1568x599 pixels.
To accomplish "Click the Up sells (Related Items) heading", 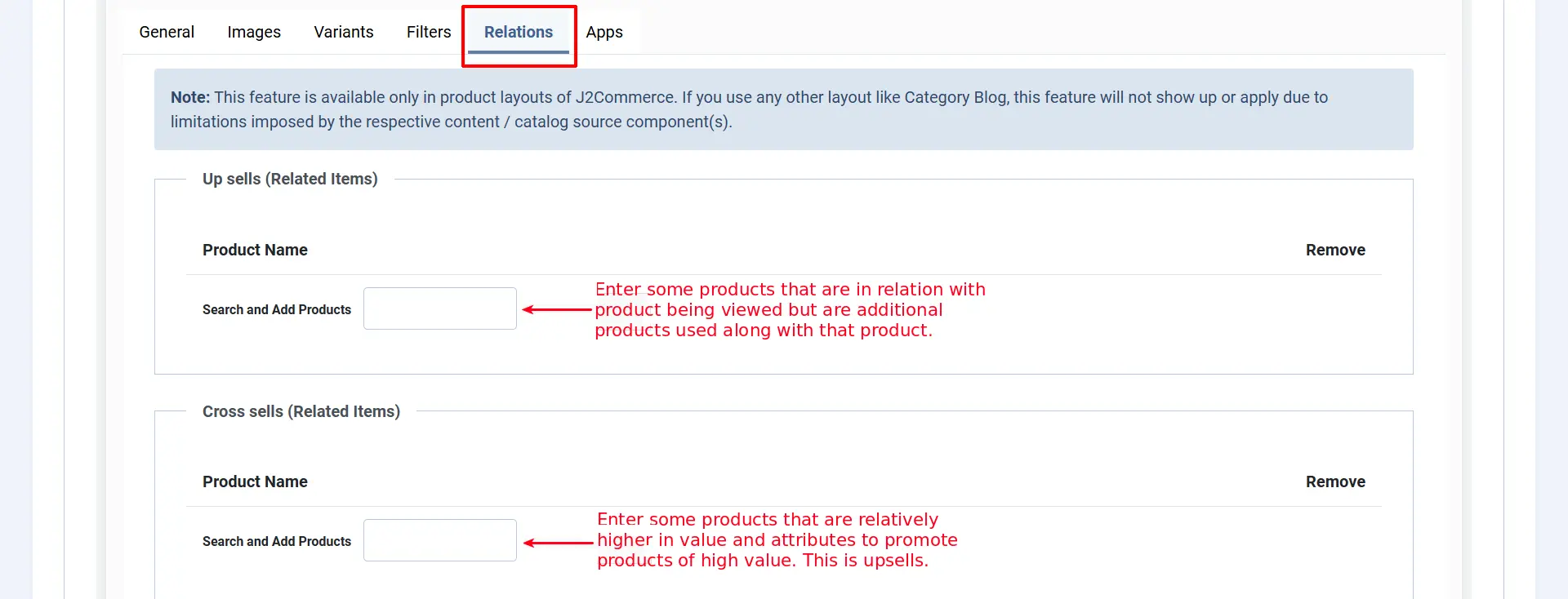I will click(x=290, y=179).
